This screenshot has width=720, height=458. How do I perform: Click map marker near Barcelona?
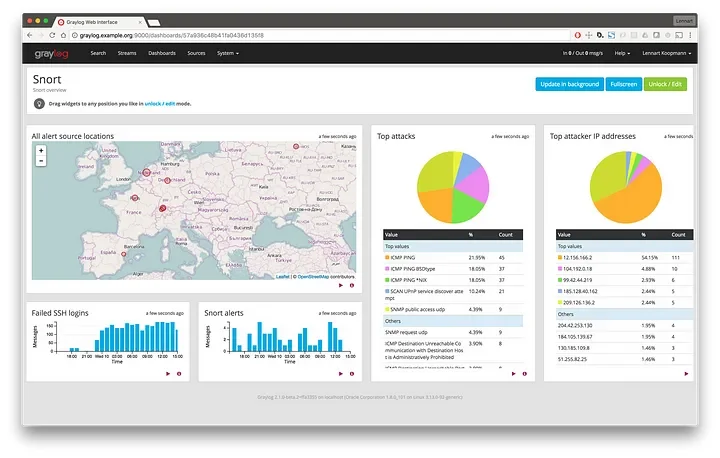point(124,254)
